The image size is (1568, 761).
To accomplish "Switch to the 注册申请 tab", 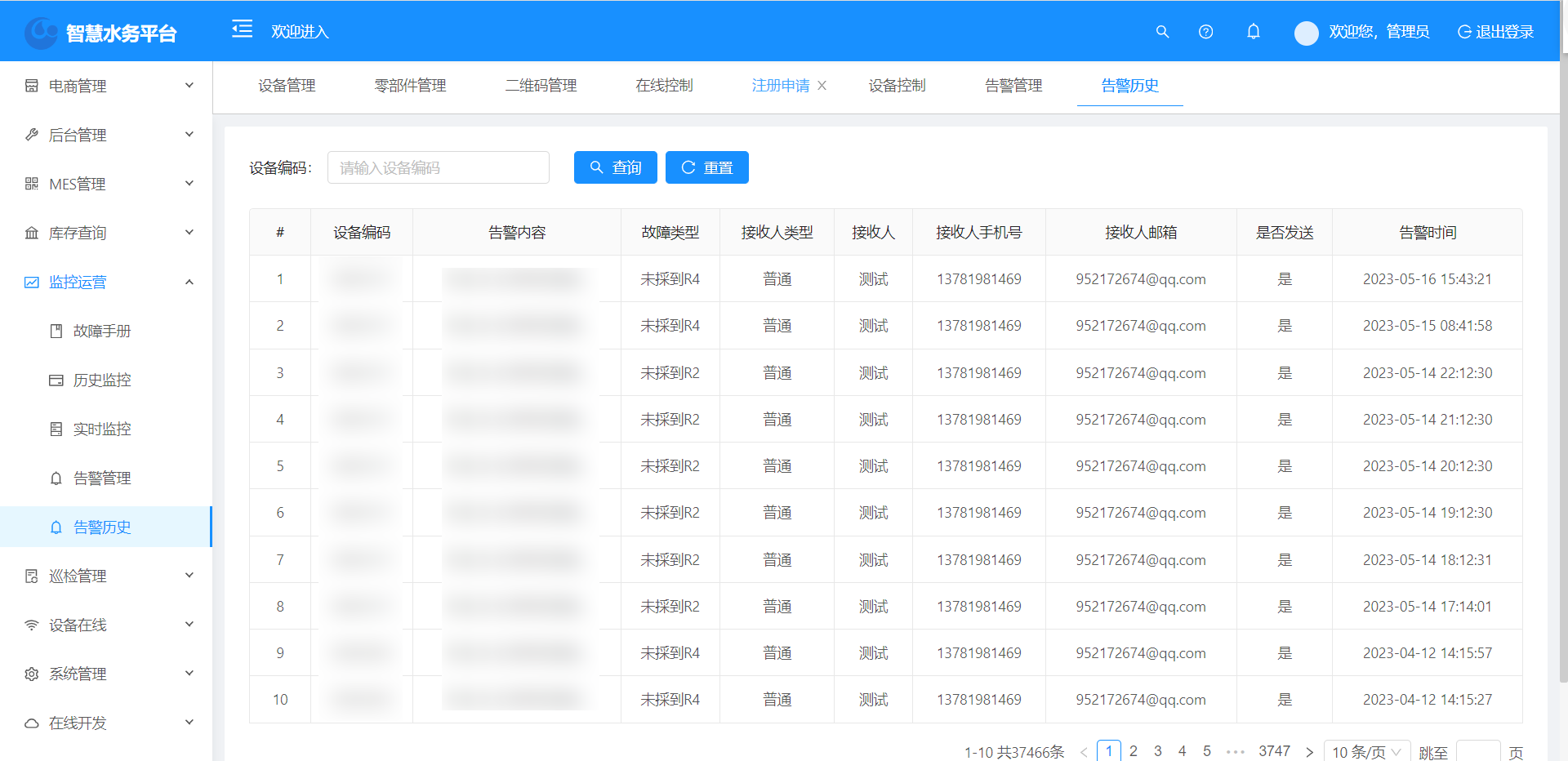I will coord(781,86).
